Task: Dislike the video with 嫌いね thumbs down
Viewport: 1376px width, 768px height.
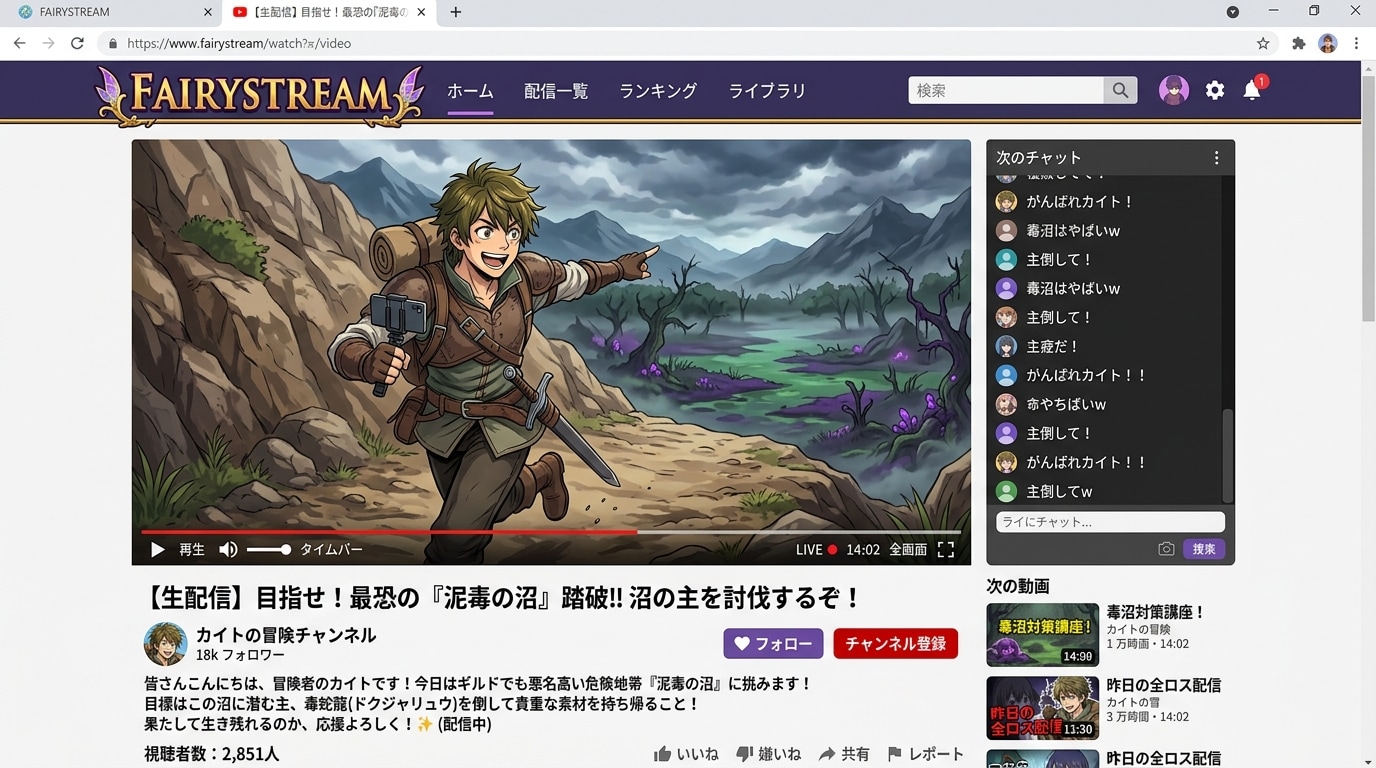Action: (x=769, y=754)
